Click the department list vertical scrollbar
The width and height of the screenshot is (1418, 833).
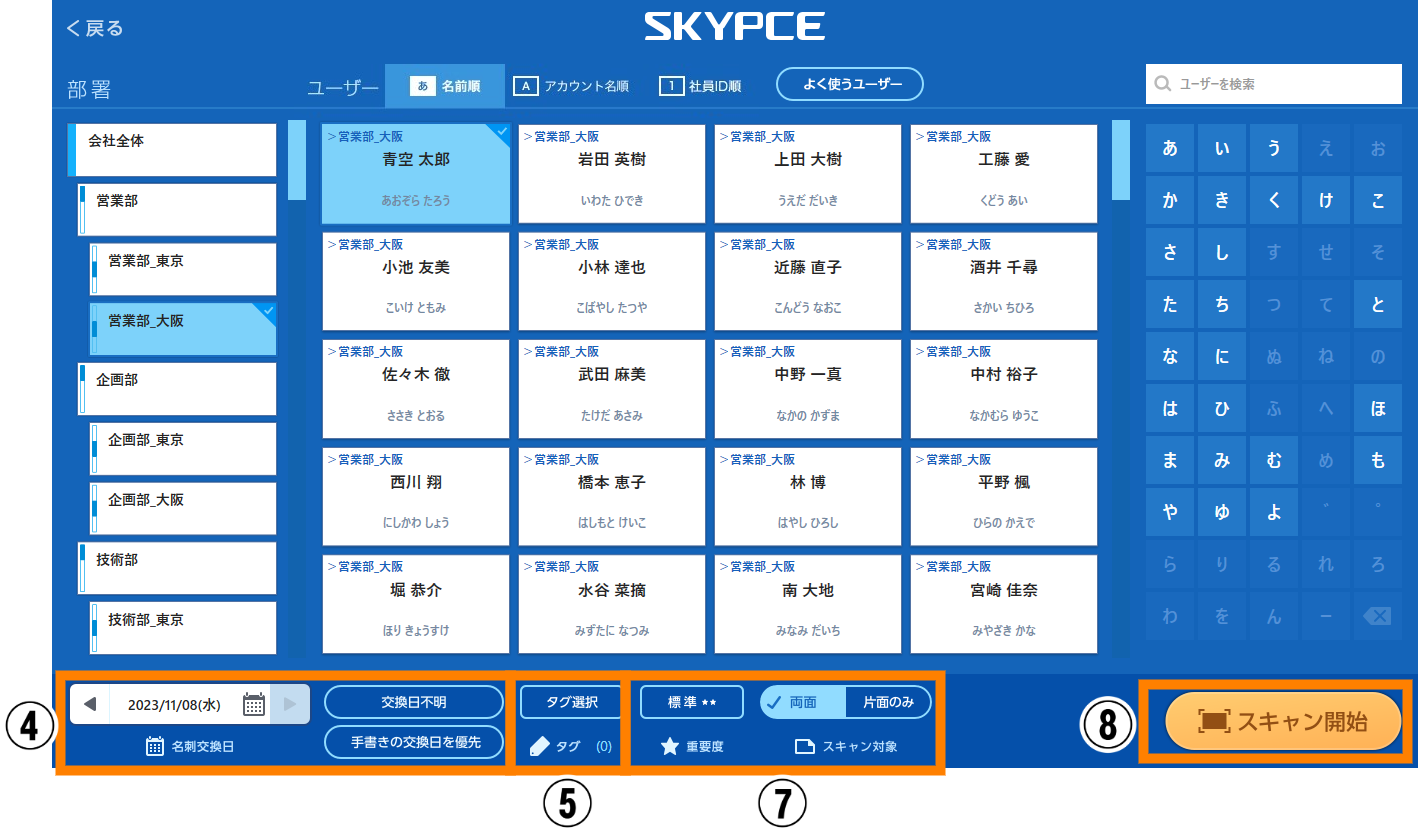(x=297, y=160)
